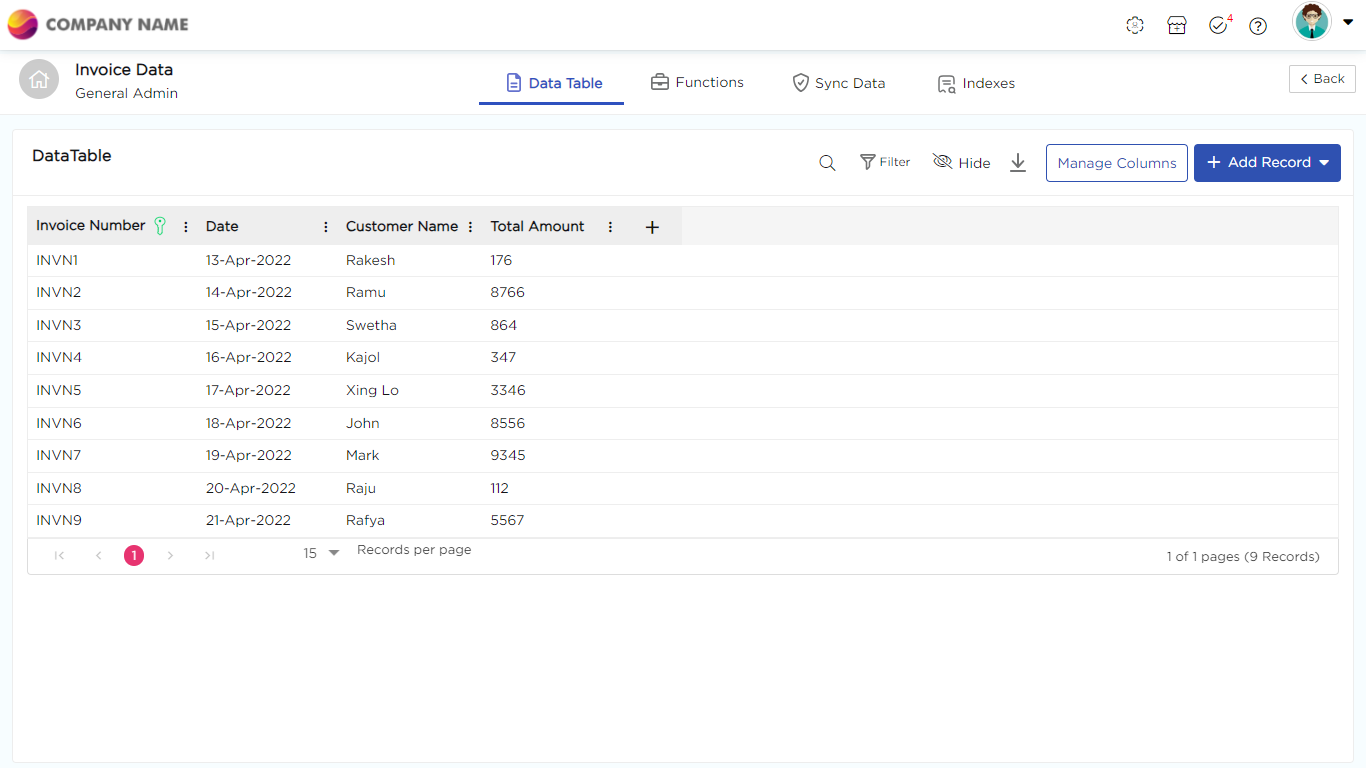Open Invoice Number column options menu
Viewport: 1366px width, 768px height.
pyautogui.click(x=186, y=227)
